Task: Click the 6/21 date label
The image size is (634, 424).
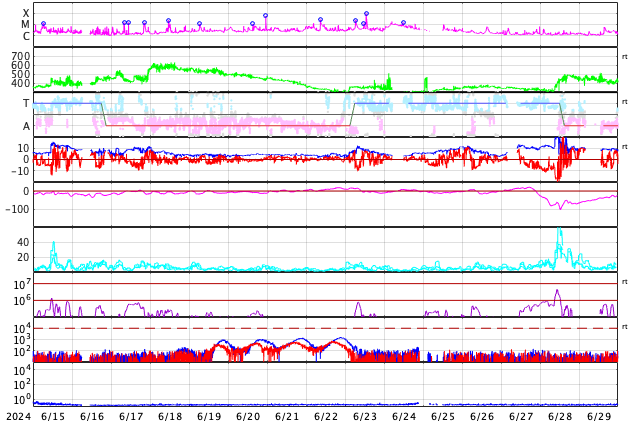Action: click(x=287, y=416)
